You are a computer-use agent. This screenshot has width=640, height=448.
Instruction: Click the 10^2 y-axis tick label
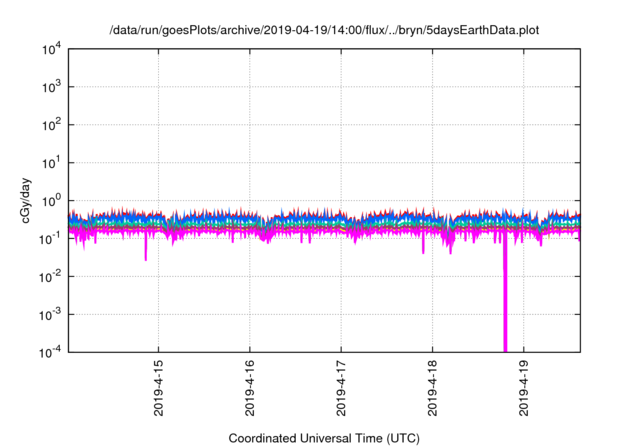point(51,125)
